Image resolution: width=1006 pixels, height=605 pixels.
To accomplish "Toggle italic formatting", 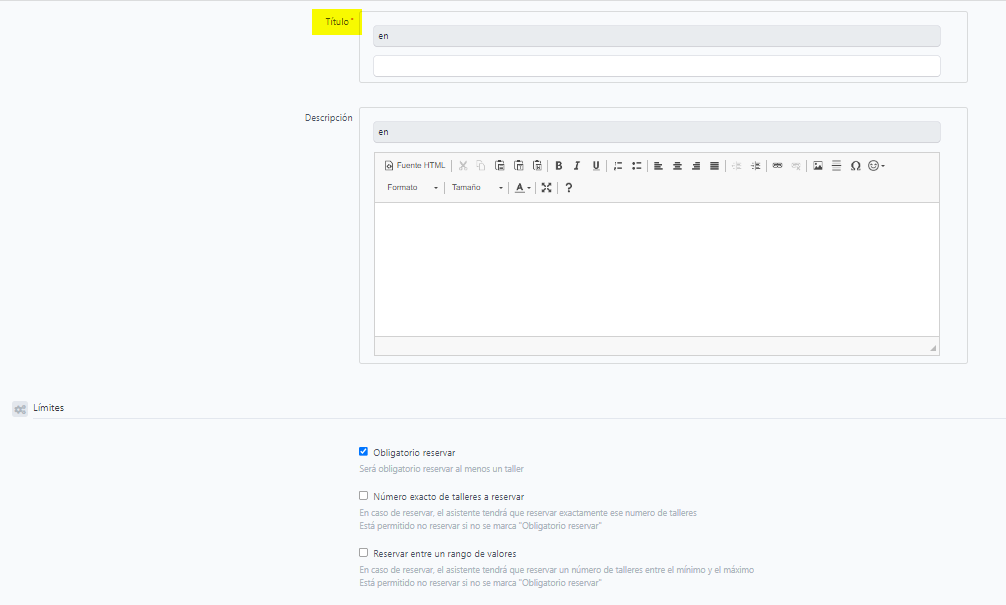I will tap(577, 166).
